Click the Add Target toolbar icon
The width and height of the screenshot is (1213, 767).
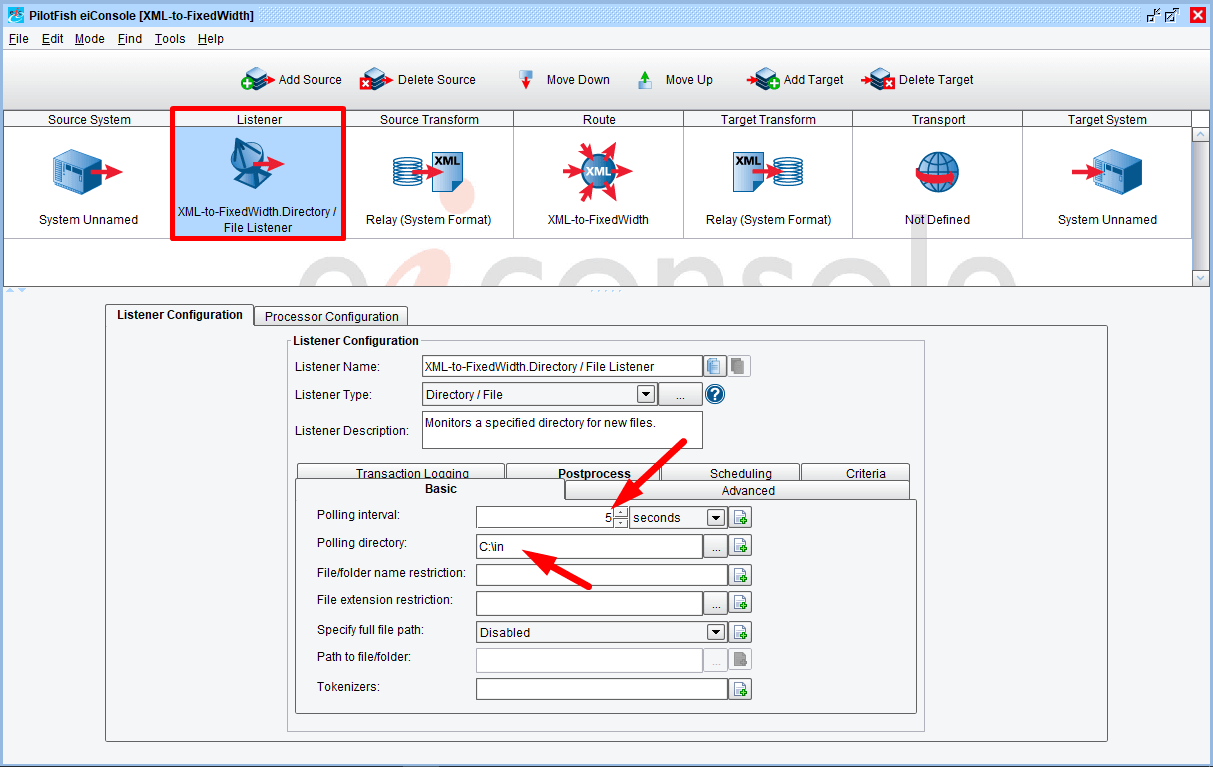[763, 80]
